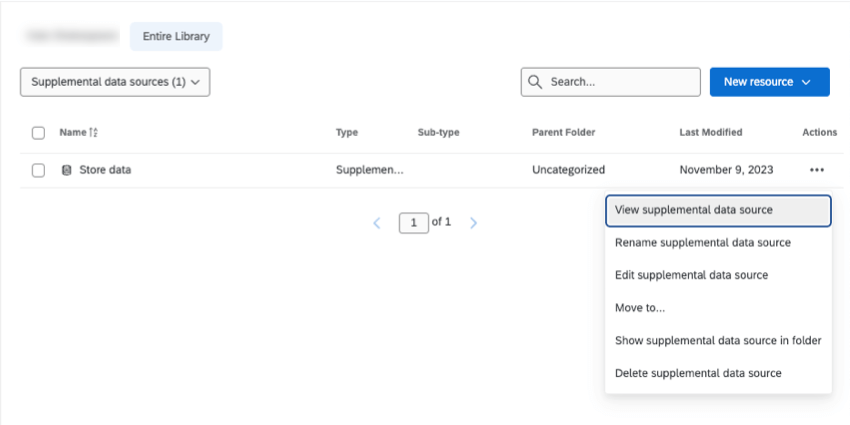Open the New resource dropdown
This screenshot has height=425, width=850.
[x=769, y=82]
